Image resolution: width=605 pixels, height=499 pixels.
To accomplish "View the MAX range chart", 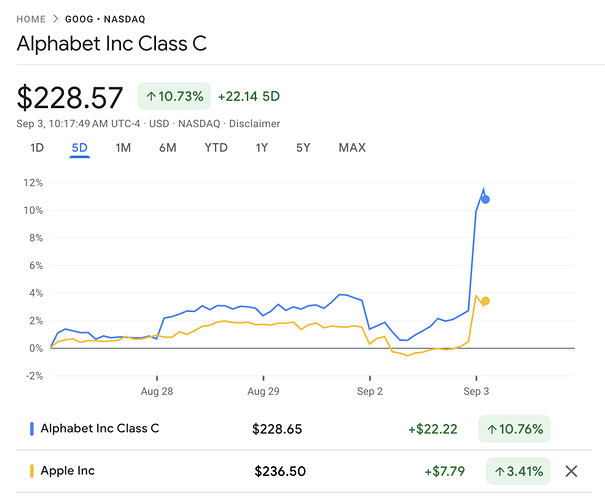I will pos(352,148).
